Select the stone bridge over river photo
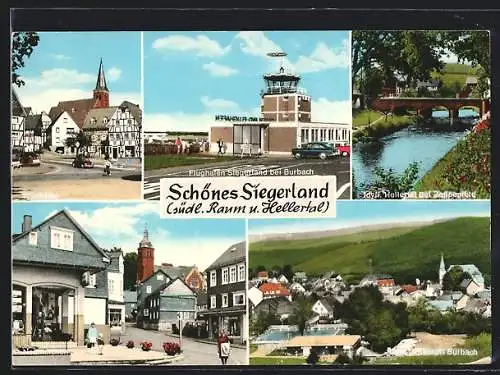The height and width of the screenshot is (375, 500). [421, 115]
